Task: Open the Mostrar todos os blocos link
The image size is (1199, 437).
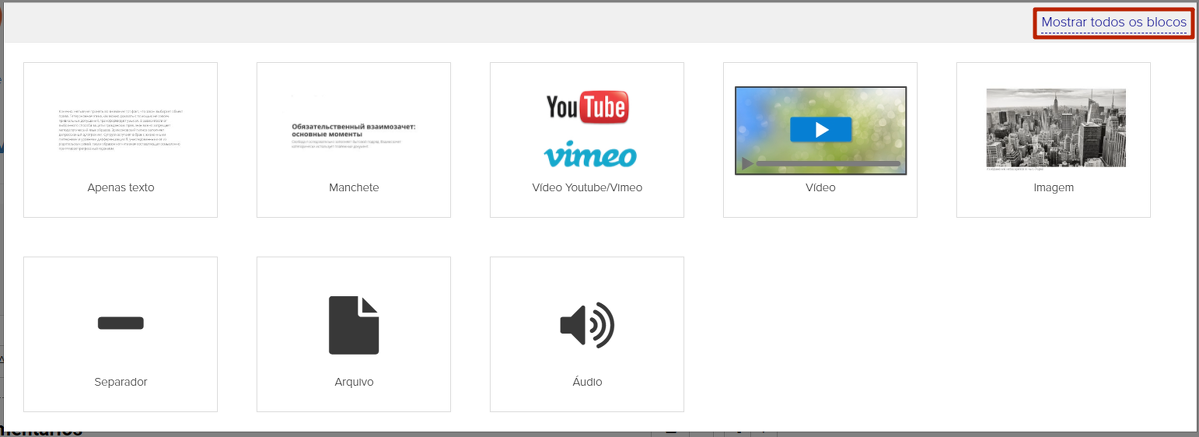Action: click(x=1113, y=22)
